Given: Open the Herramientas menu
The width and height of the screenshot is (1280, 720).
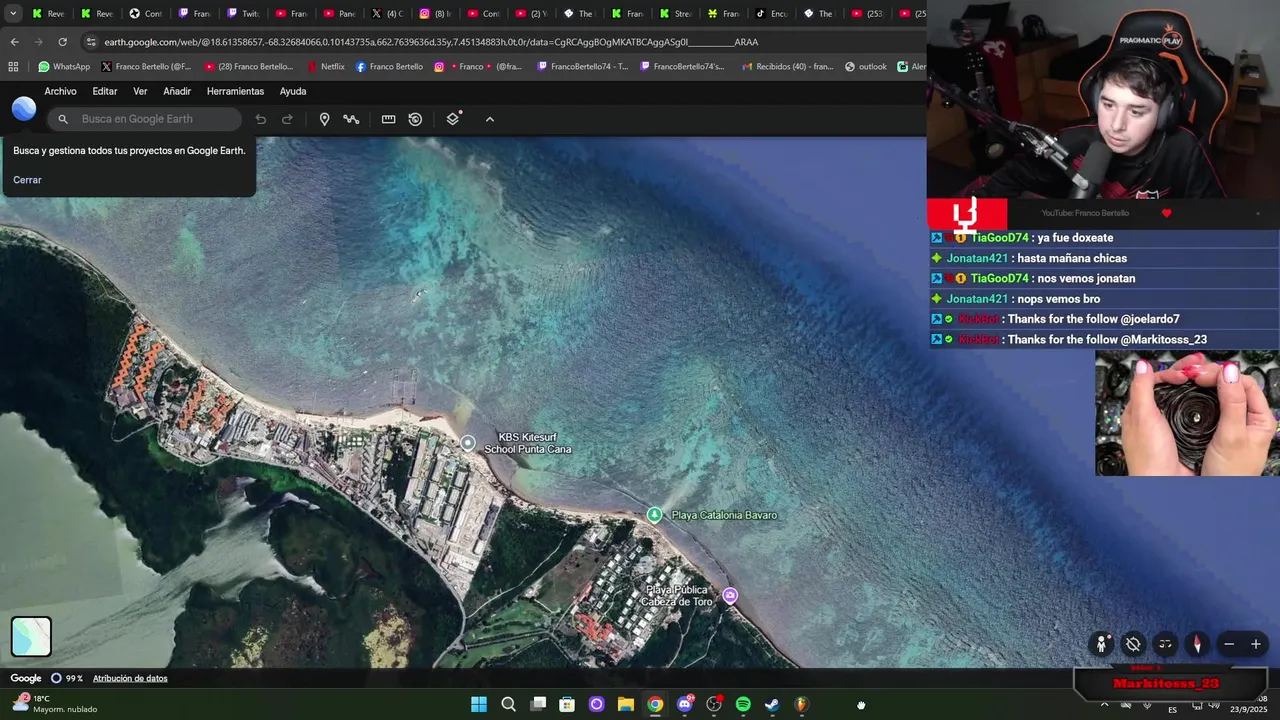Looking at the screenshot, I should (x=235, y=91).
